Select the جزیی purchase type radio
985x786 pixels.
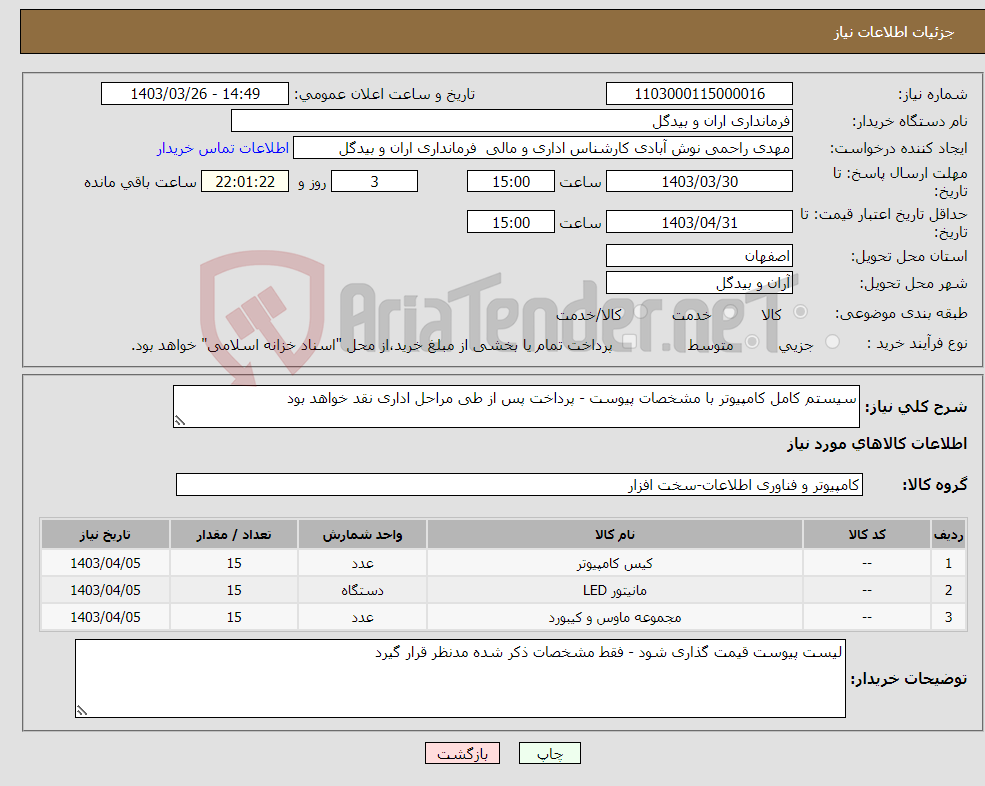click(832, 342)
